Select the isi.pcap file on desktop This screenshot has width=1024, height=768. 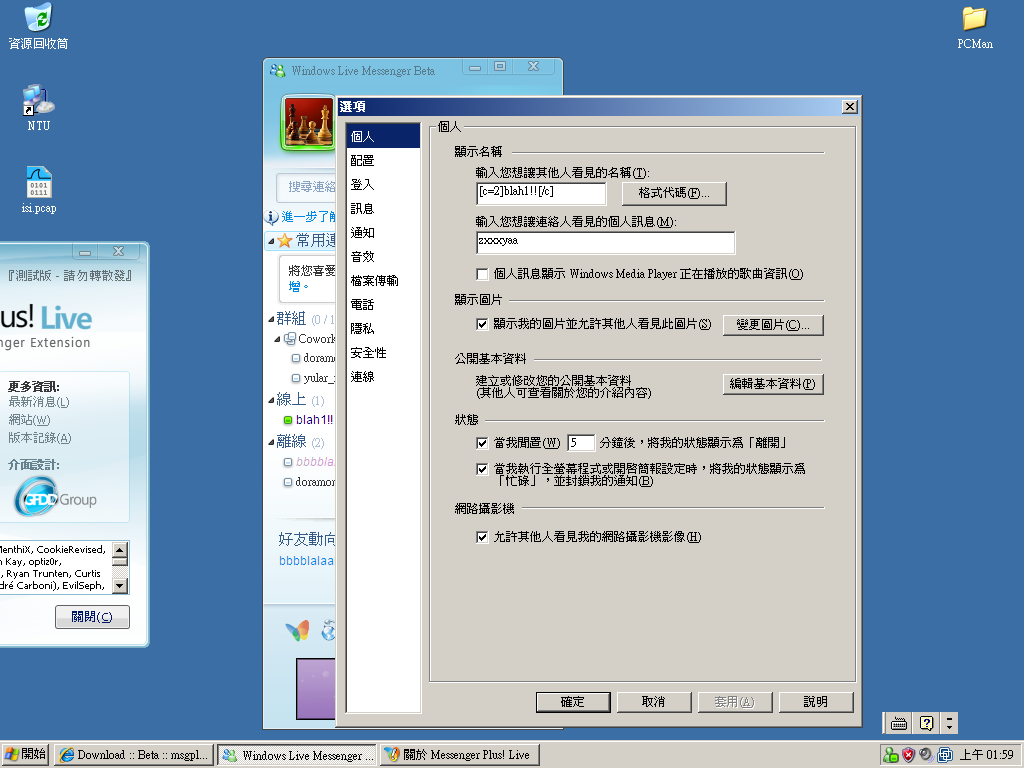tap(38, 183)
